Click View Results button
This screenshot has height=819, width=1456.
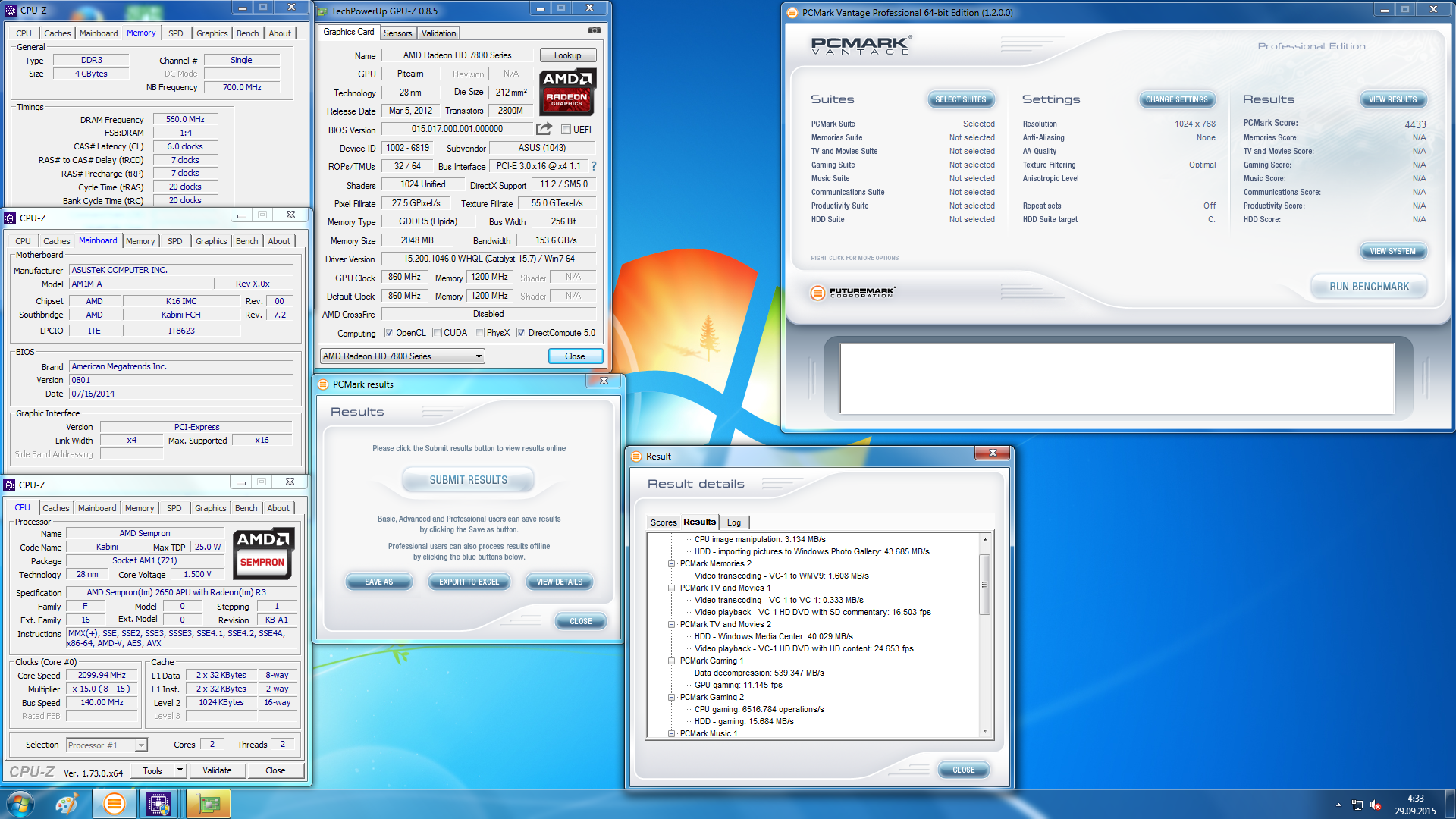point(1392,99)
